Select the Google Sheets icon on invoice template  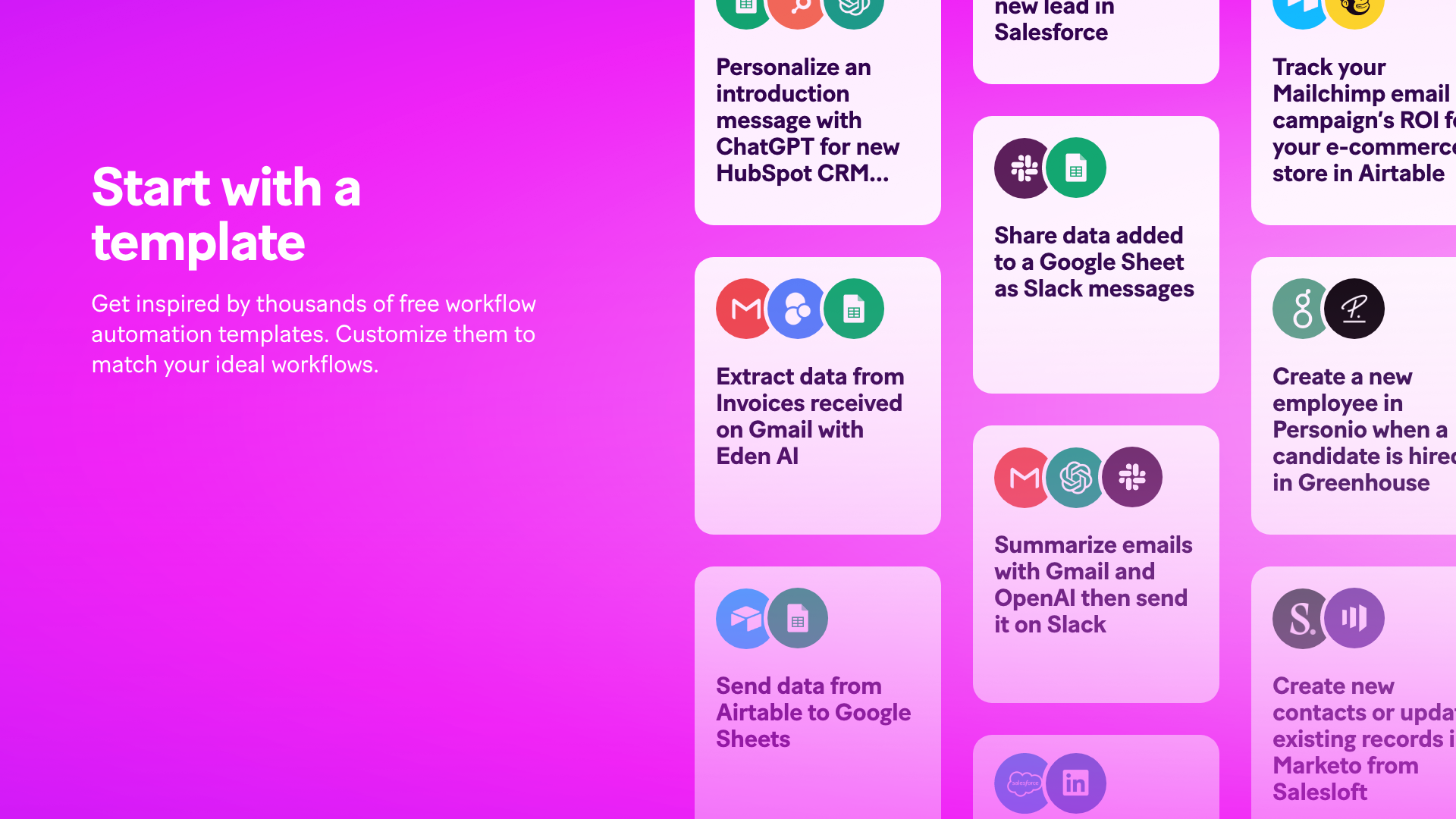coord(854,308)
